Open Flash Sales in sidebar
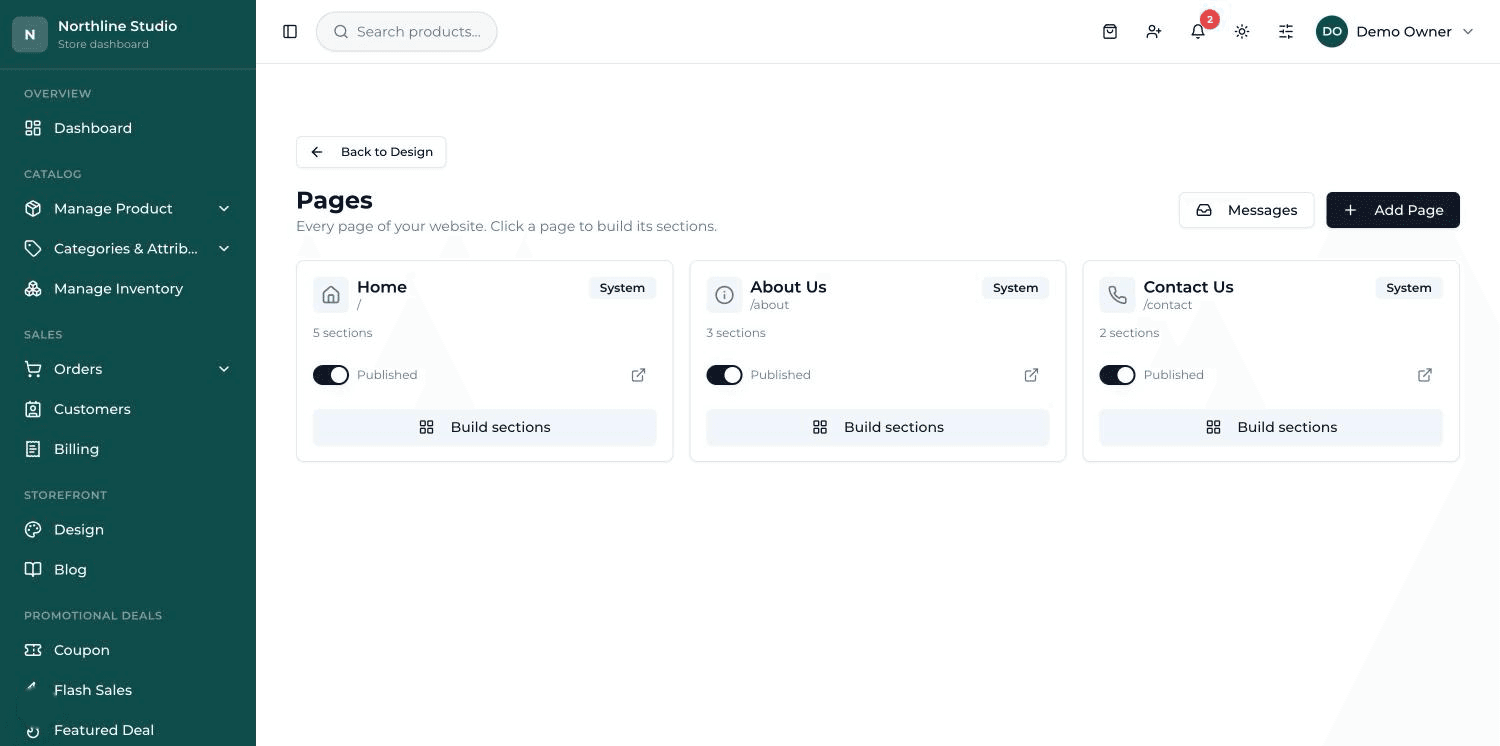This screenshot has height=746, width=1500. point(128,690)
